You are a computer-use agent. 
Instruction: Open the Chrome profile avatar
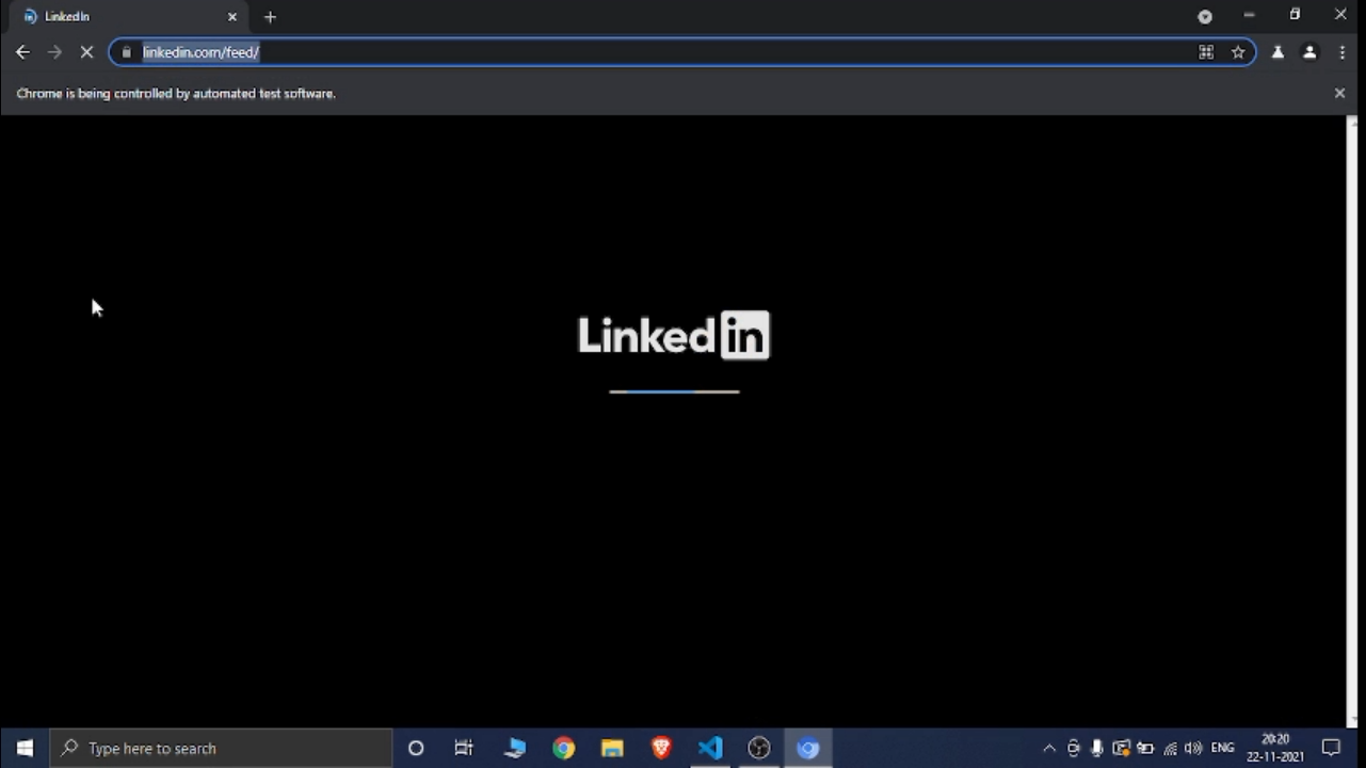tap(1309, 52)
